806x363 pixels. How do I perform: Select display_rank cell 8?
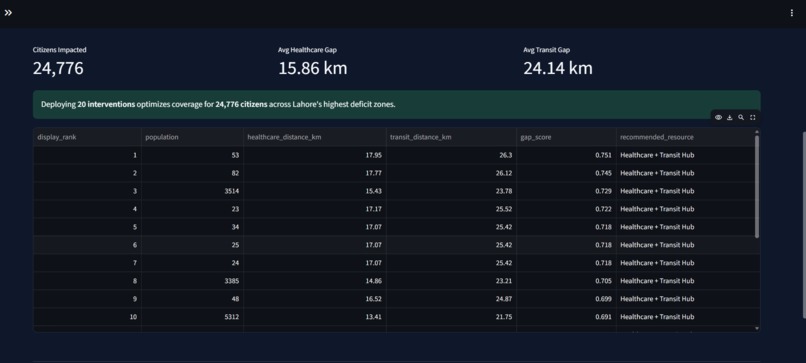tap(87, 281)
